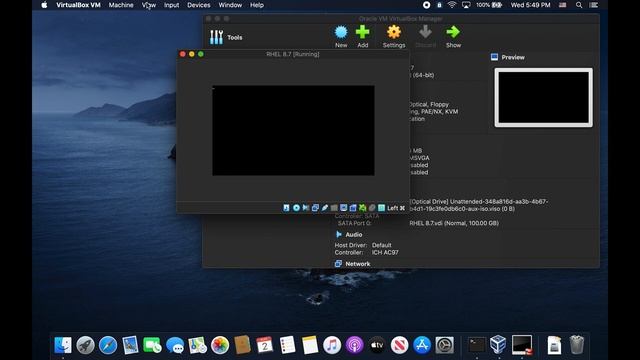Click the recording indicator in VM status bar
The height and width of the screenshot is (360, 640).
point(353,208)
